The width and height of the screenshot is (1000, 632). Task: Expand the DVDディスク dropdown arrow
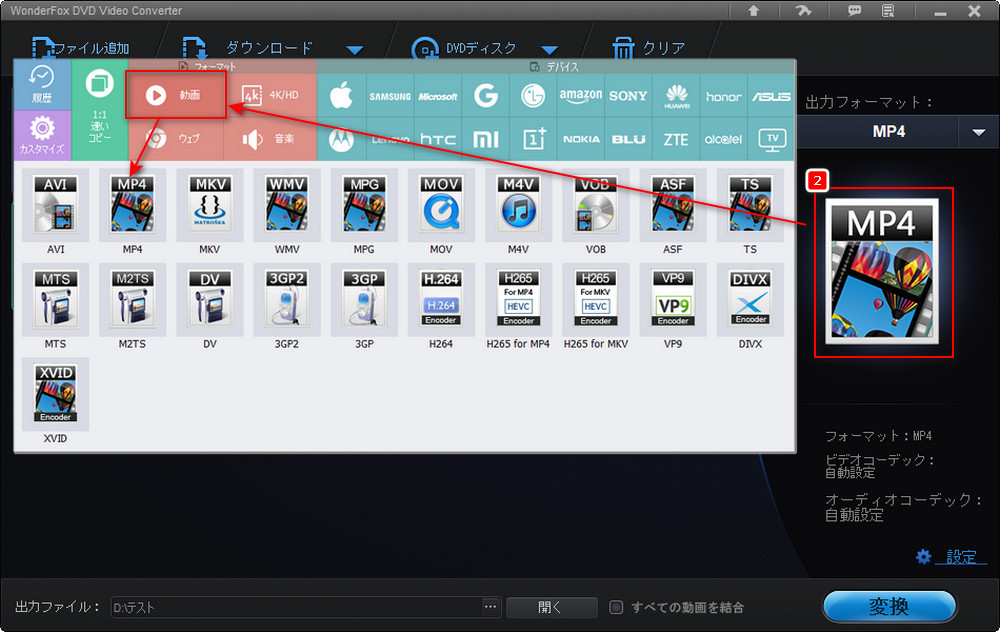coord(549,50)
